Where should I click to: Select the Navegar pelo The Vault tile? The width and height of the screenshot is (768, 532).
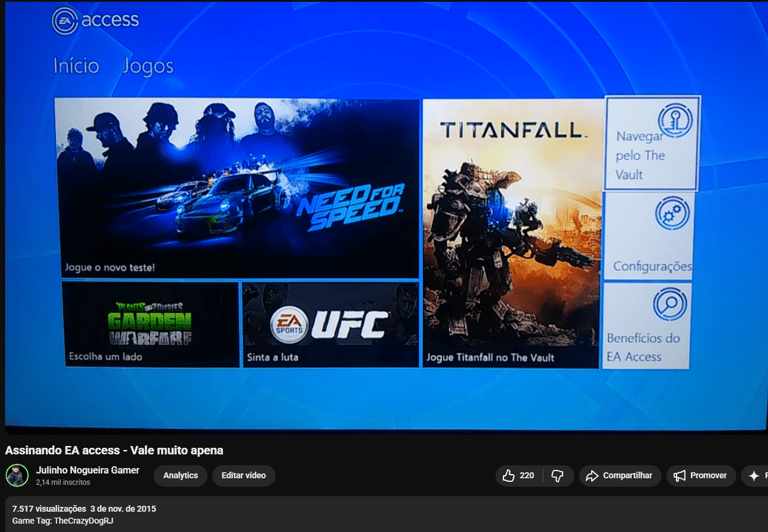652,143
